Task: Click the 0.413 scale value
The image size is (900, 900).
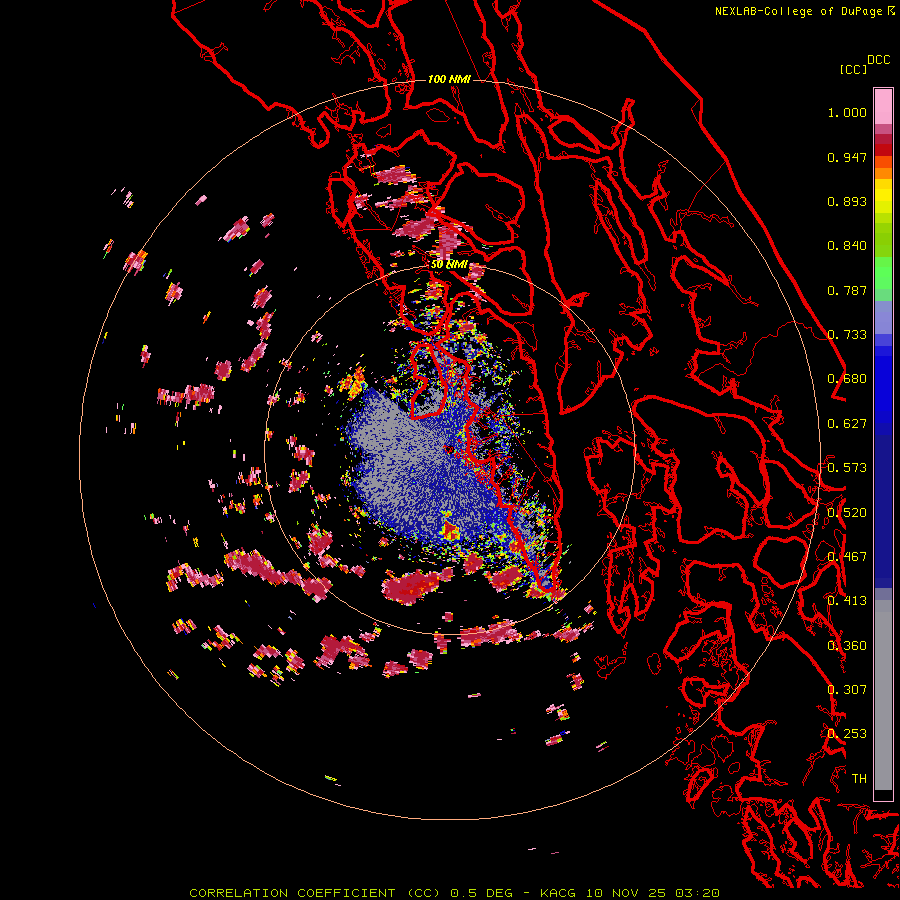Action: [x=847, y=601]
